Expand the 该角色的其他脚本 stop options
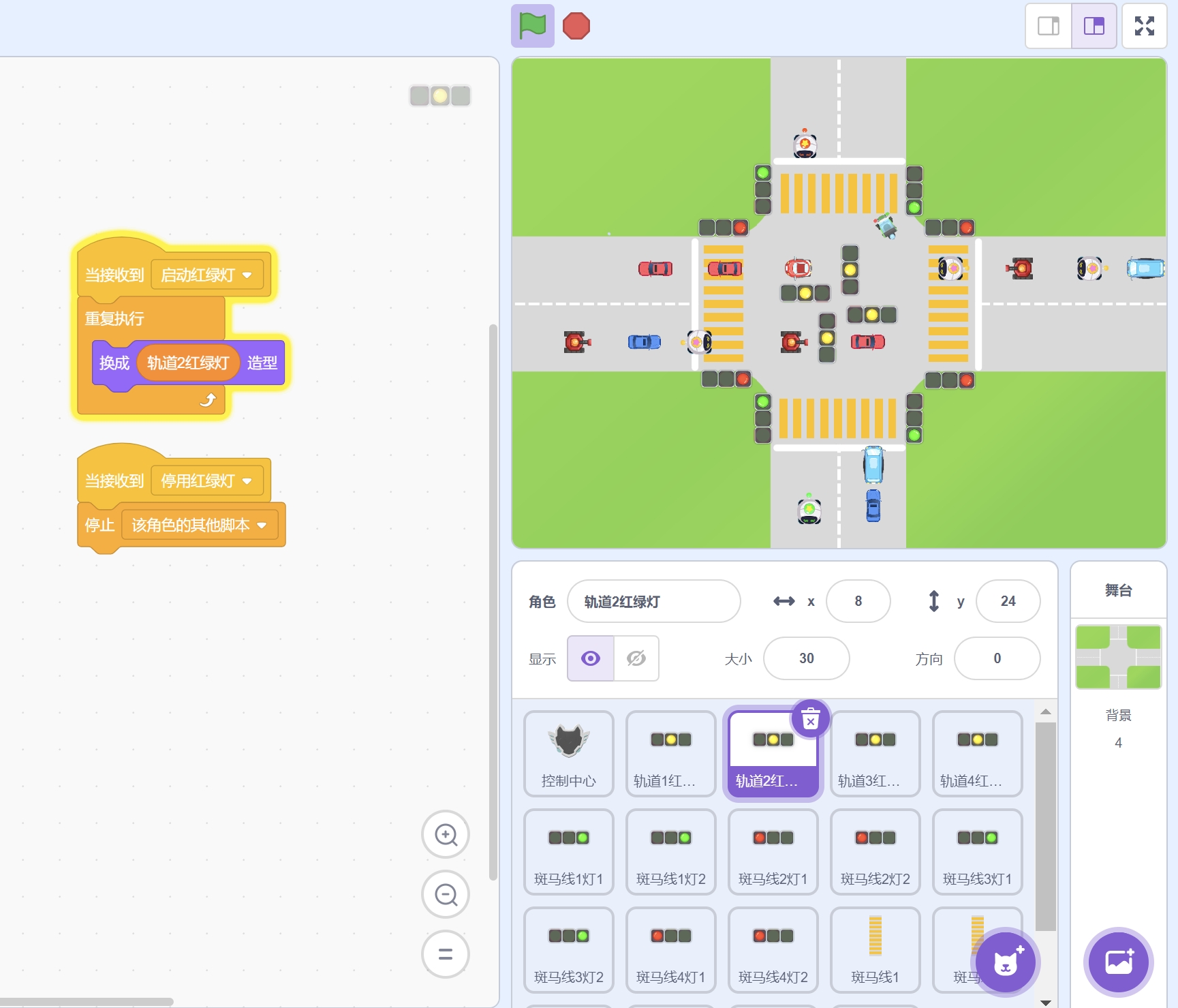Image resolution: width=1178 pixels, height=1008 pixels. pos(262,525)
